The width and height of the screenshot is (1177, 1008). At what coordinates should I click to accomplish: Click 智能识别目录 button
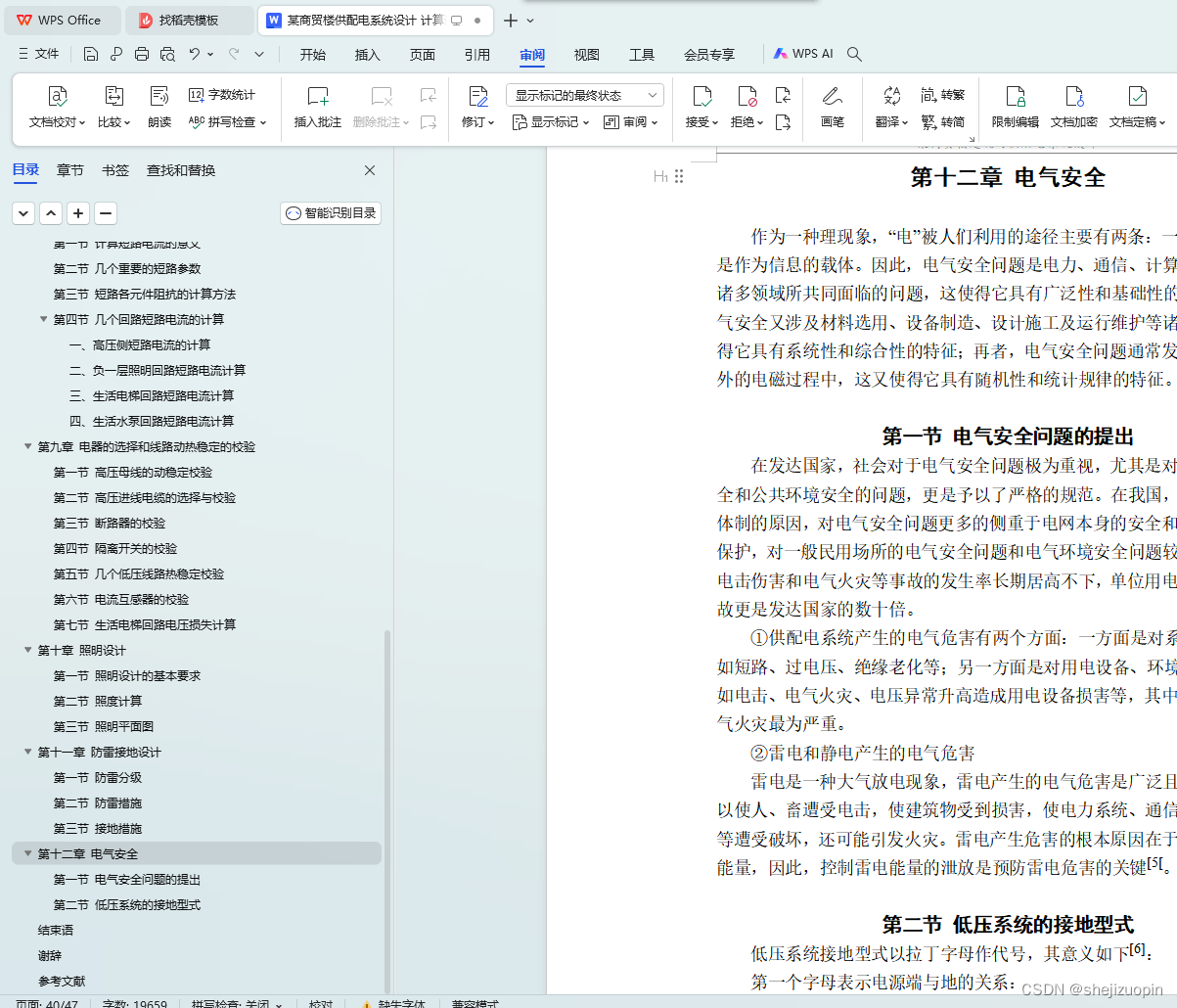331,213
